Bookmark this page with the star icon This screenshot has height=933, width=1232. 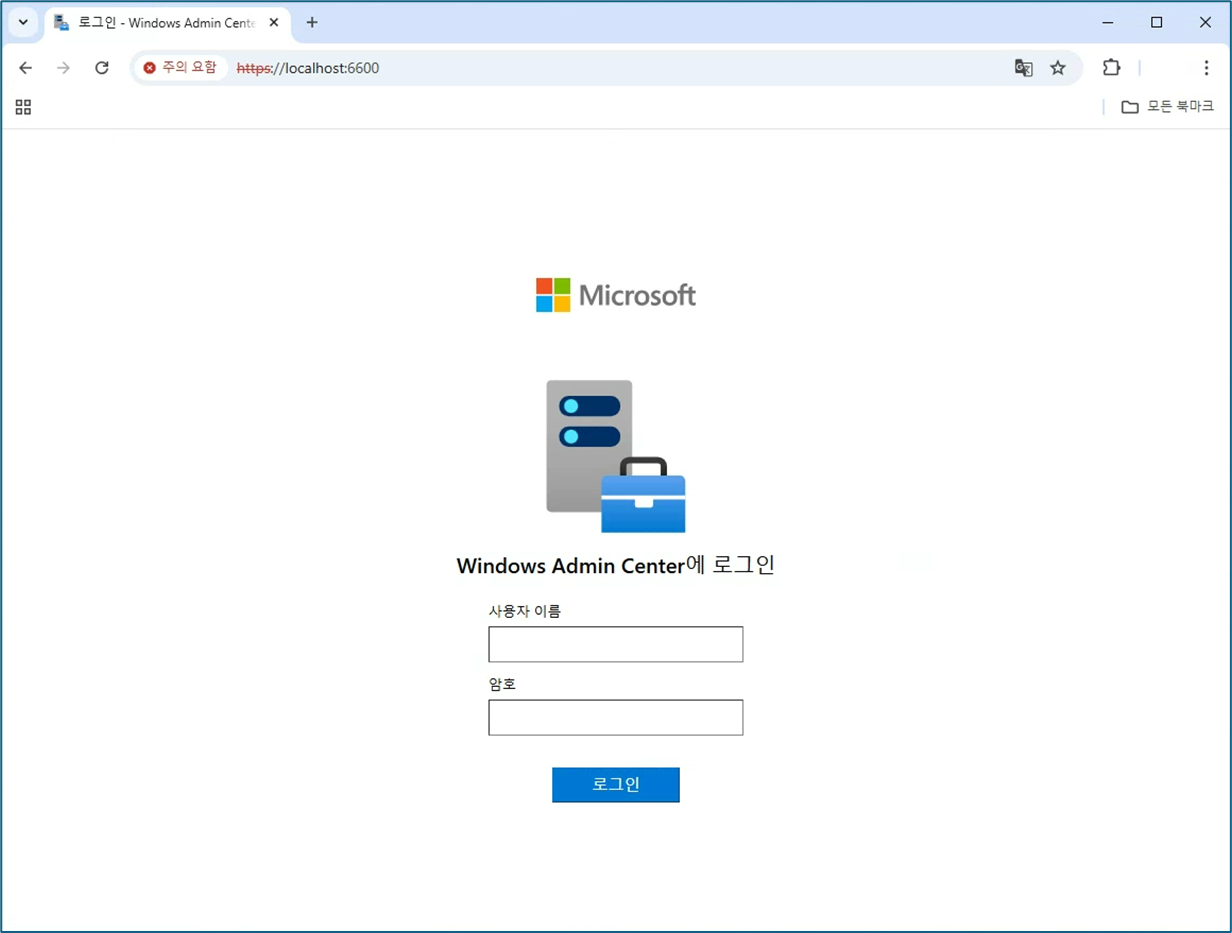click(1057, 68)
